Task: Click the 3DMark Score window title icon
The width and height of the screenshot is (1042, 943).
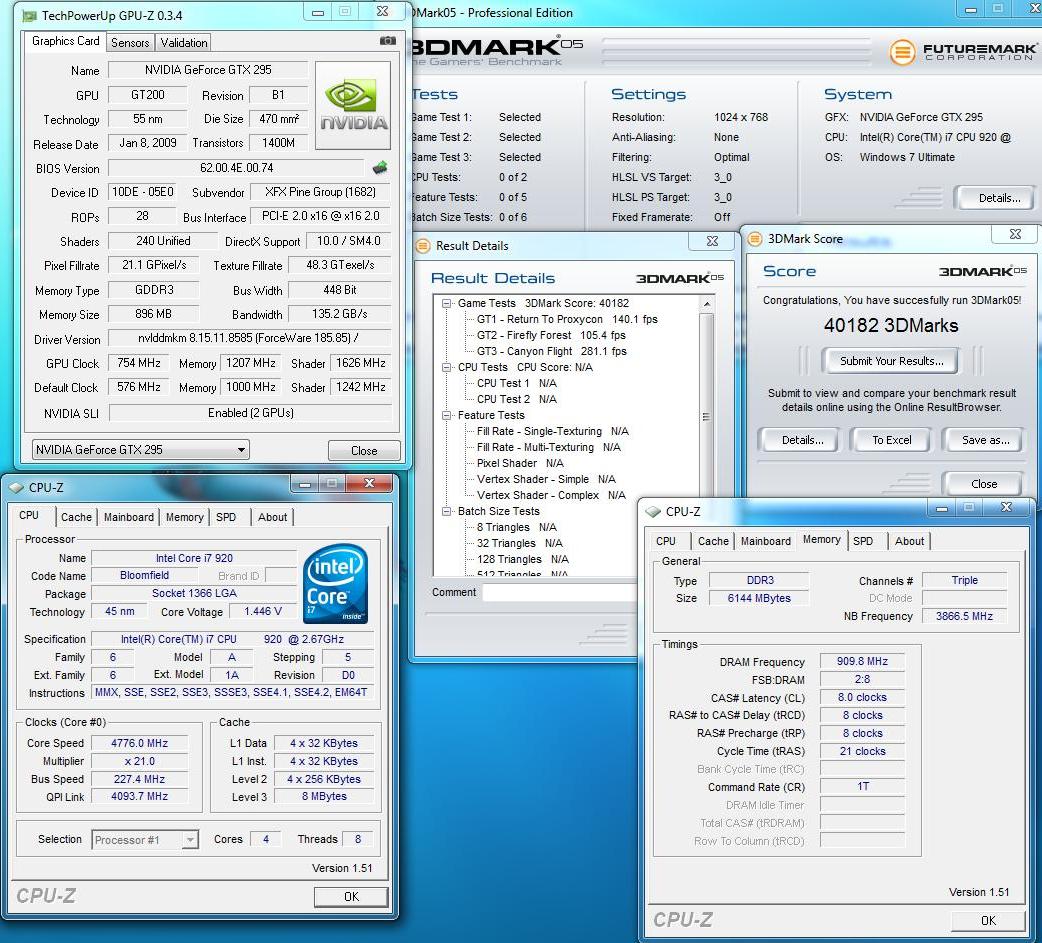Action: 755,239
